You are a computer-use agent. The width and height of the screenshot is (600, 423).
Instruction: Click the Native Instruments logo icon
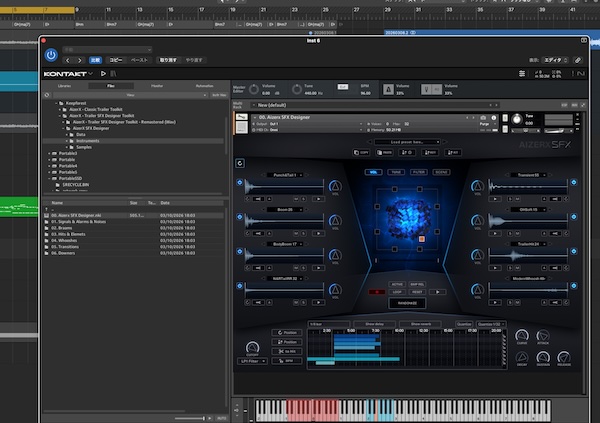[581, 73]
